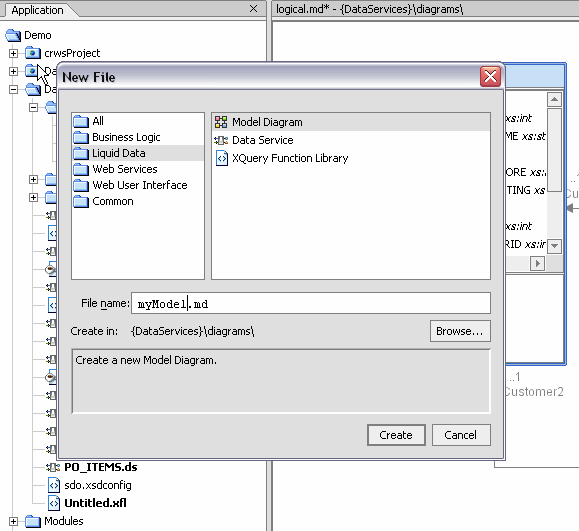Click Web Services folder icon
This screenshot has width=579, height=531.
pyautogui.click(x=81, y=169)
